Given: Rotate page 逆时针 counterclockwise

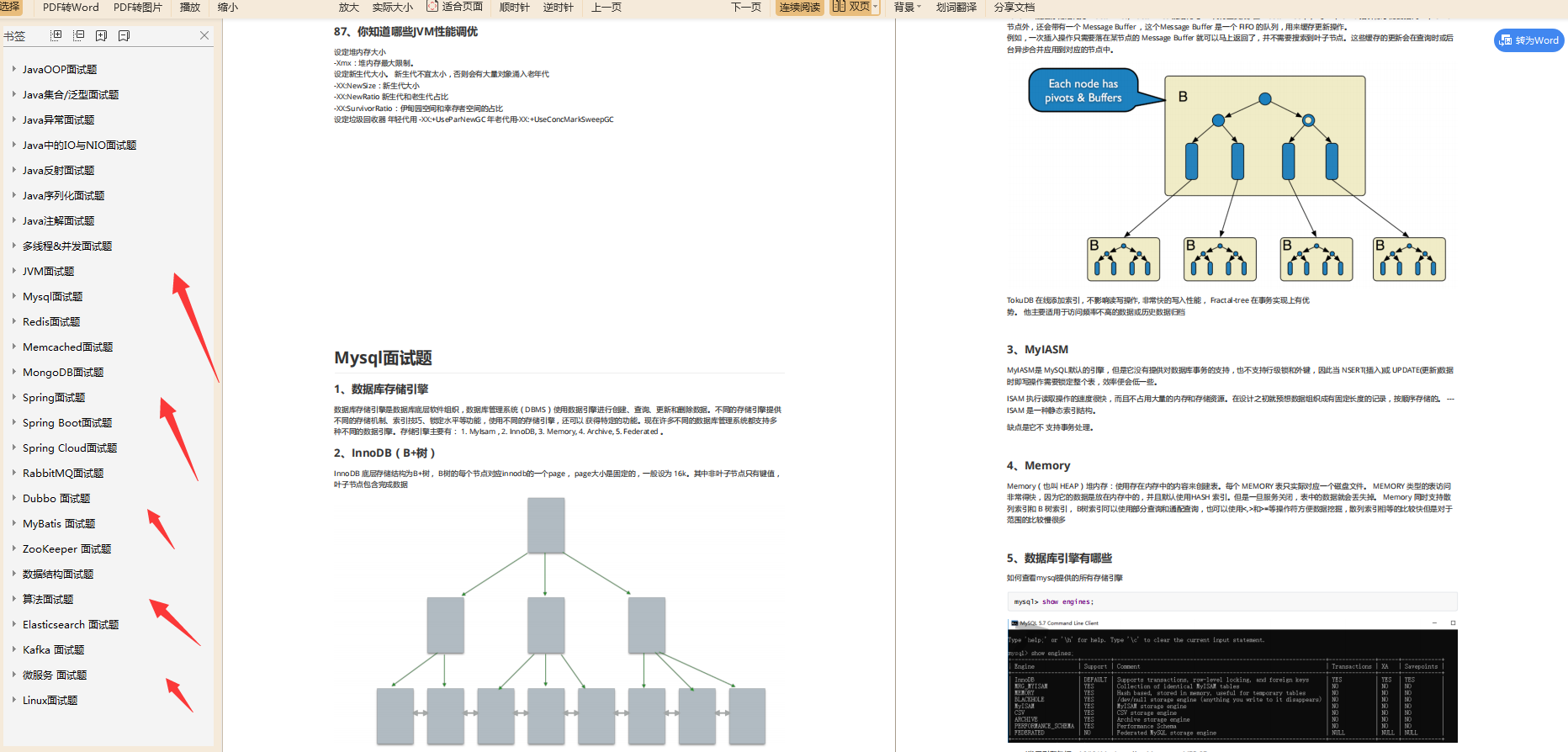Looking at the screenshot, I should coord(559,7).
